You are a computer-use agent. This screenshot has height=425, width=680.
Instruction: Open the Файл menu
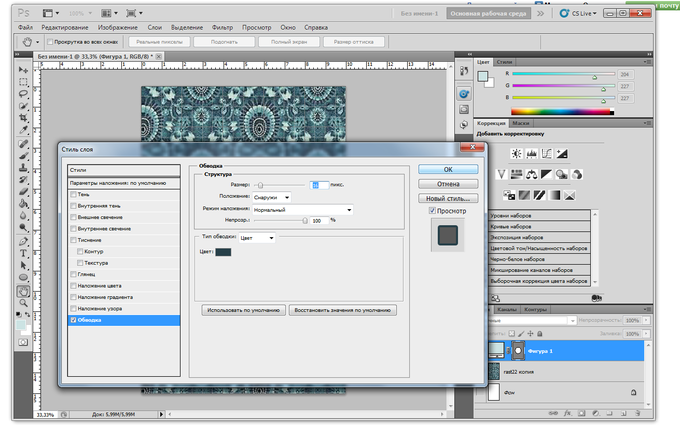coord(25,27)
